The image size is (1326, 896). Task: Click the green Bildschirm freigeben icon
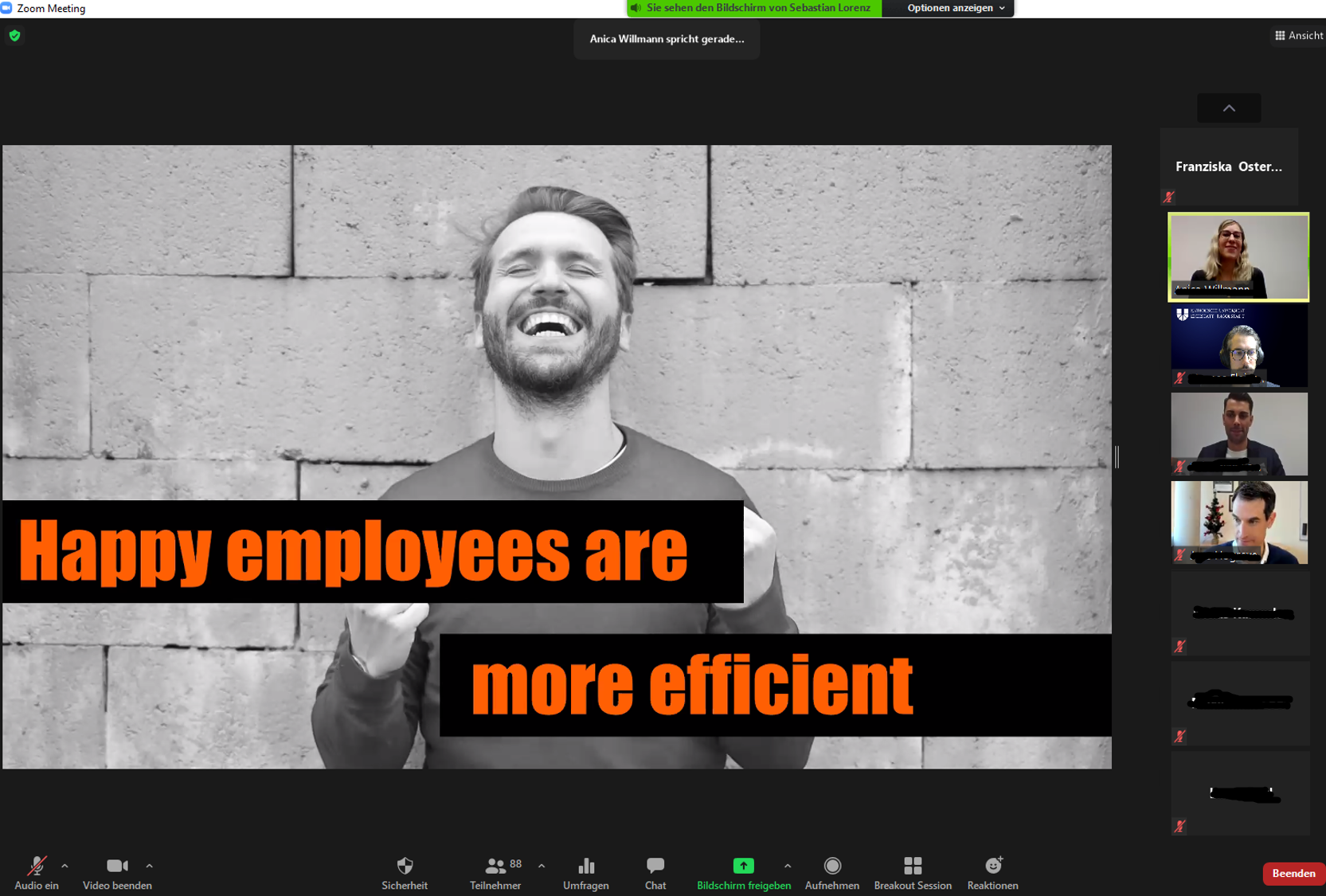coord(743,866)
